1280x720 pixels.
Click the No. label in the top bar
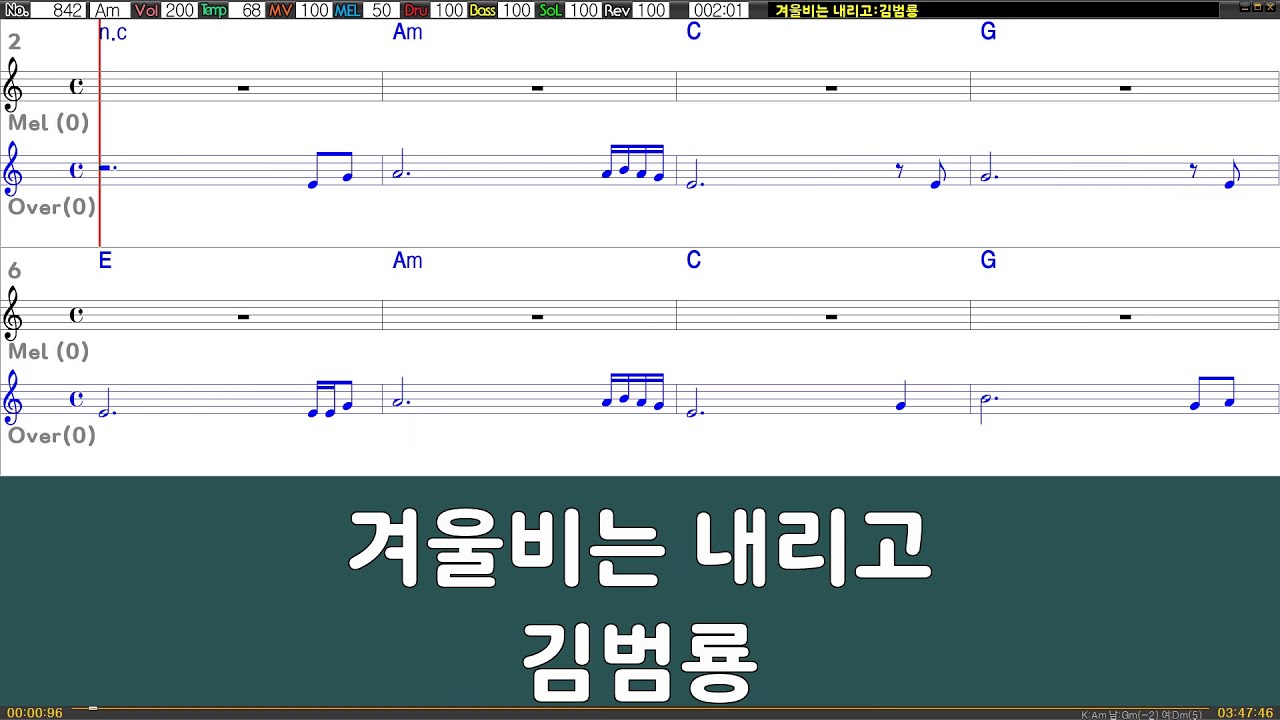(17, 10)
